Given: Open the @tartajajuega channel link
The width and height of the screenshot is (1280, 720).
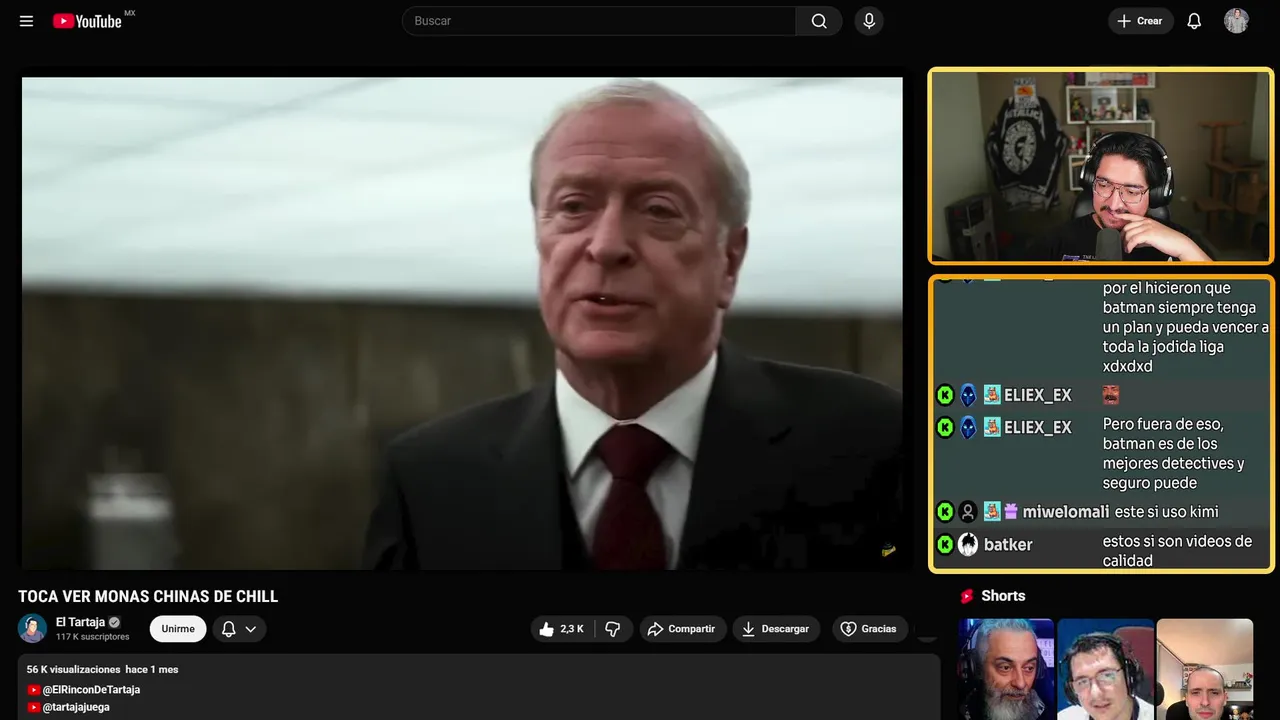Looking at the screenshot, I should [x=76, y=707].
